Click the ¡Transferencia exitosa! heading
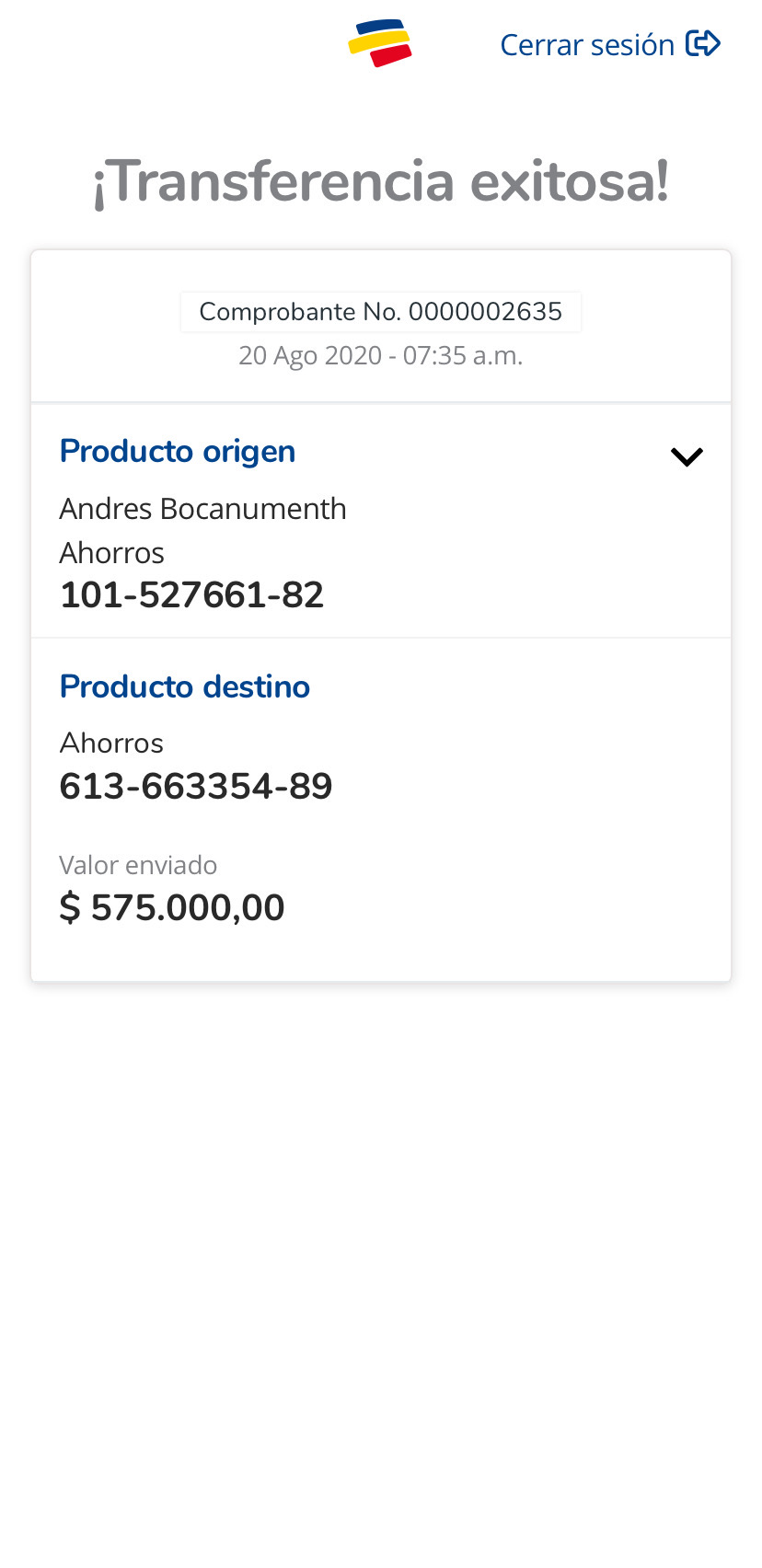The height and width of the screenshot is (1568, 762). [381, 181]
